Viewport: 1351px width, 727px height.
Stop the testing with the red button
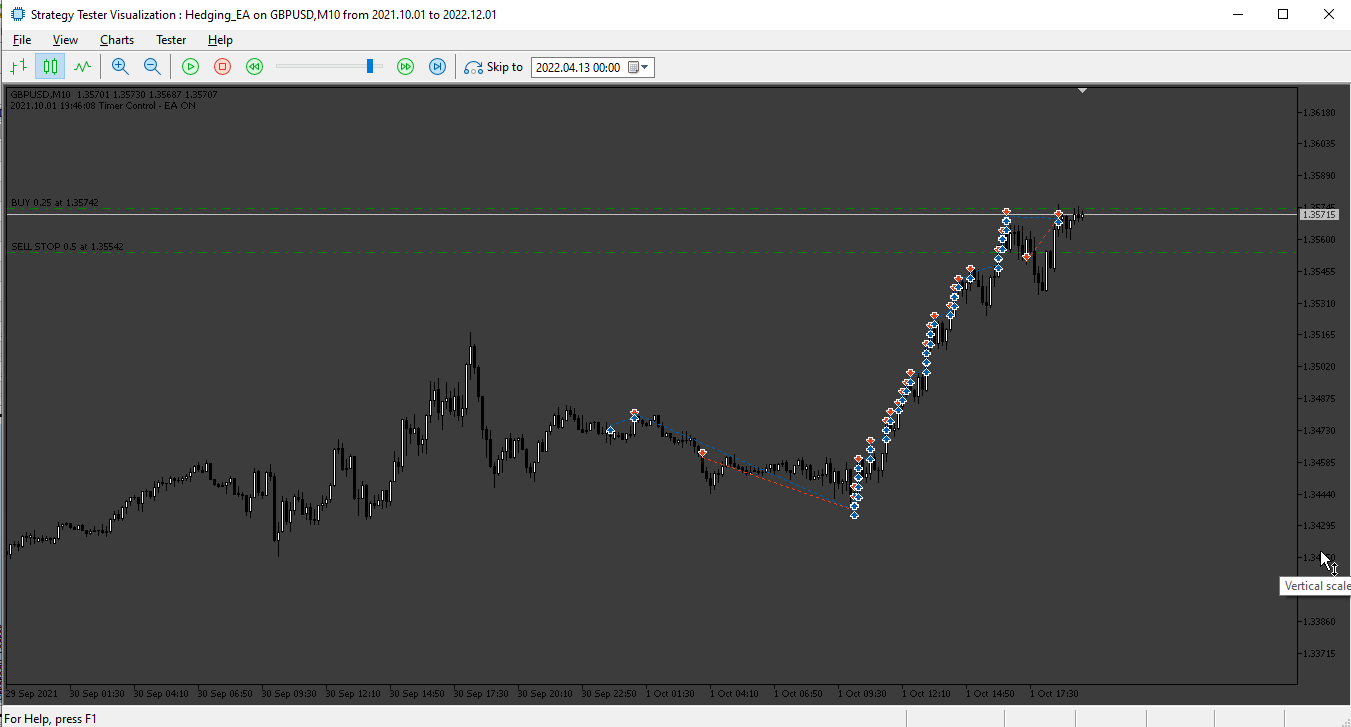tap(222, 67)
